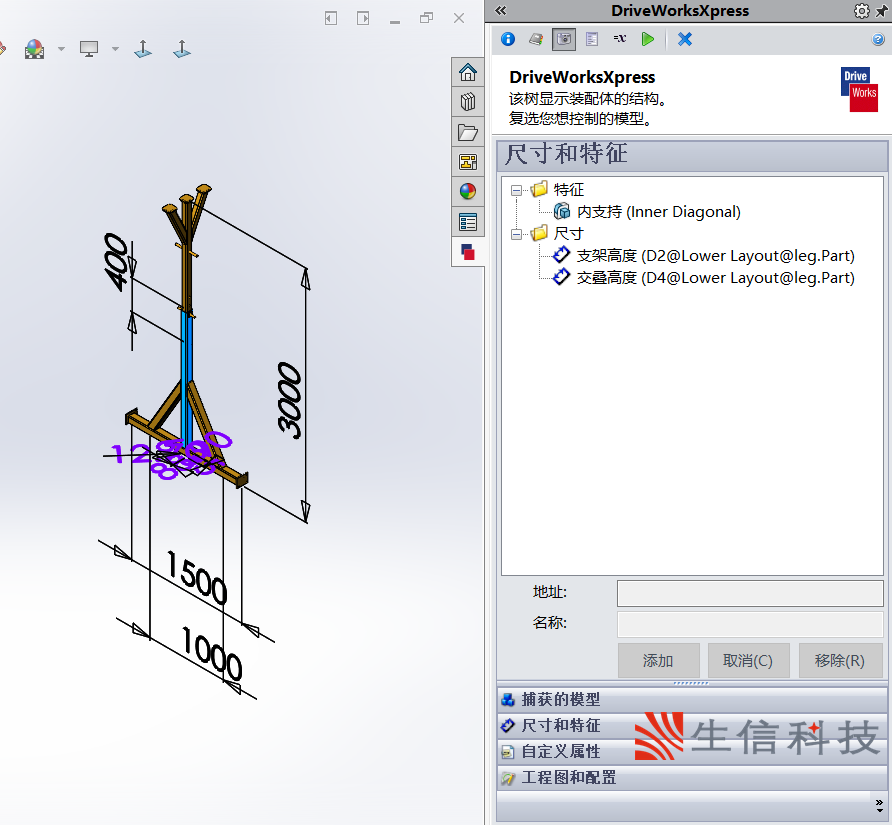Image resolution: width=892 pixels, height=825 pixels.
Task: Select the DriveWorksXpress red-blue tab icon
Action: point(468,251)
